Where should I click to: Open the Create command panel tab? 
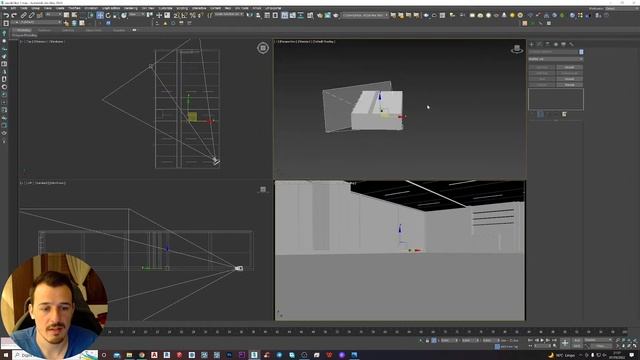pos(531,44)
